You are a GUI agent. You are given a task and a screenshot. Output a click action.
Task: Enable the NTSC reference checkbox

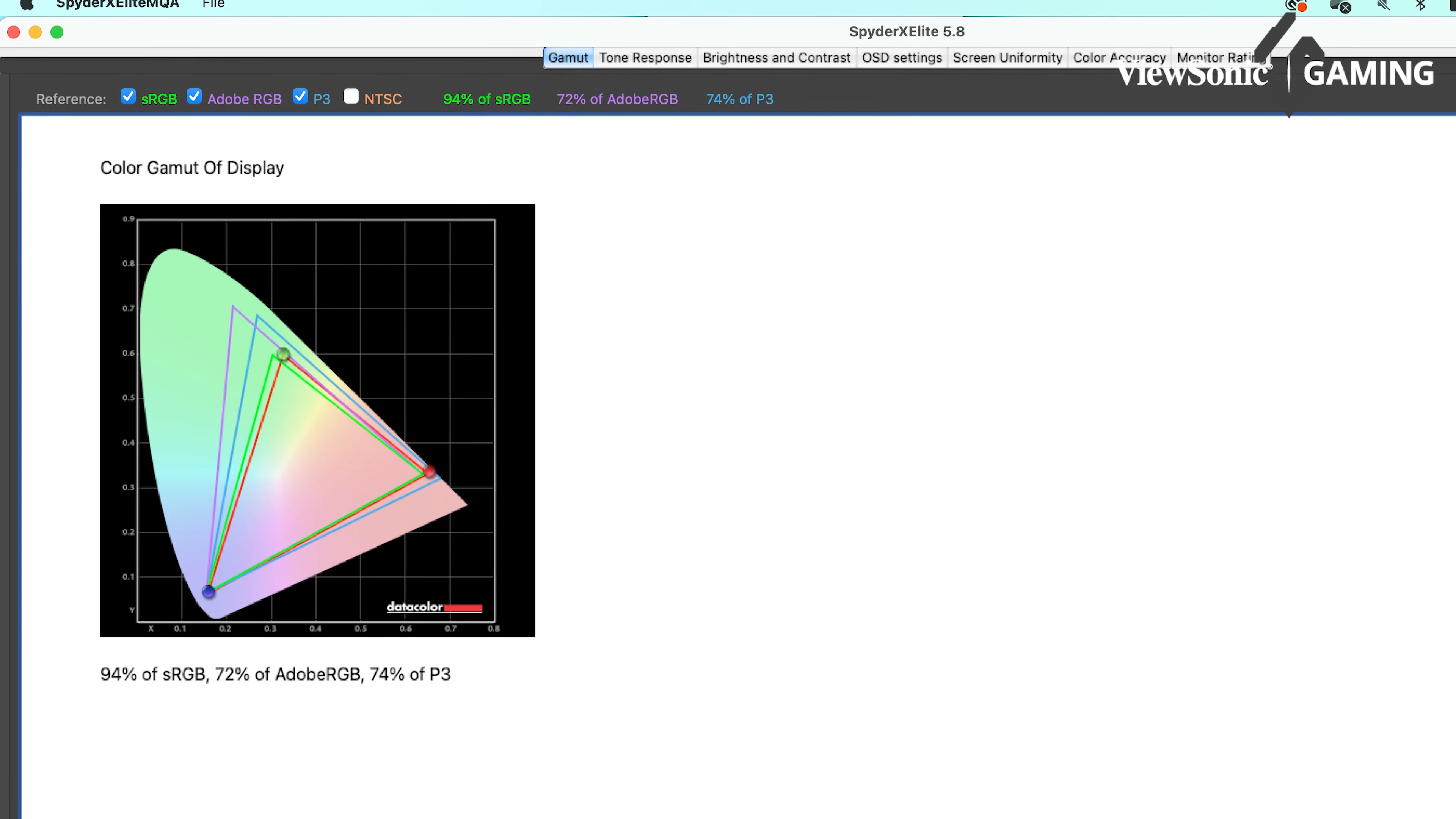(x=351, y=97)
